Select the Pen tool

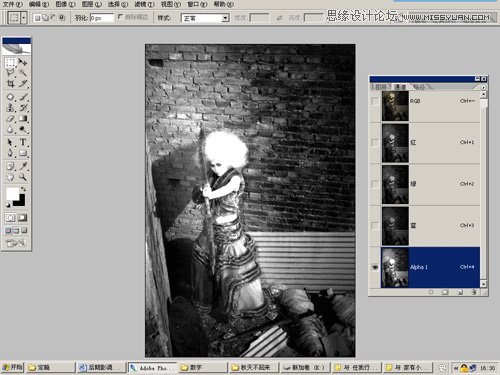(x=10, y=153)
